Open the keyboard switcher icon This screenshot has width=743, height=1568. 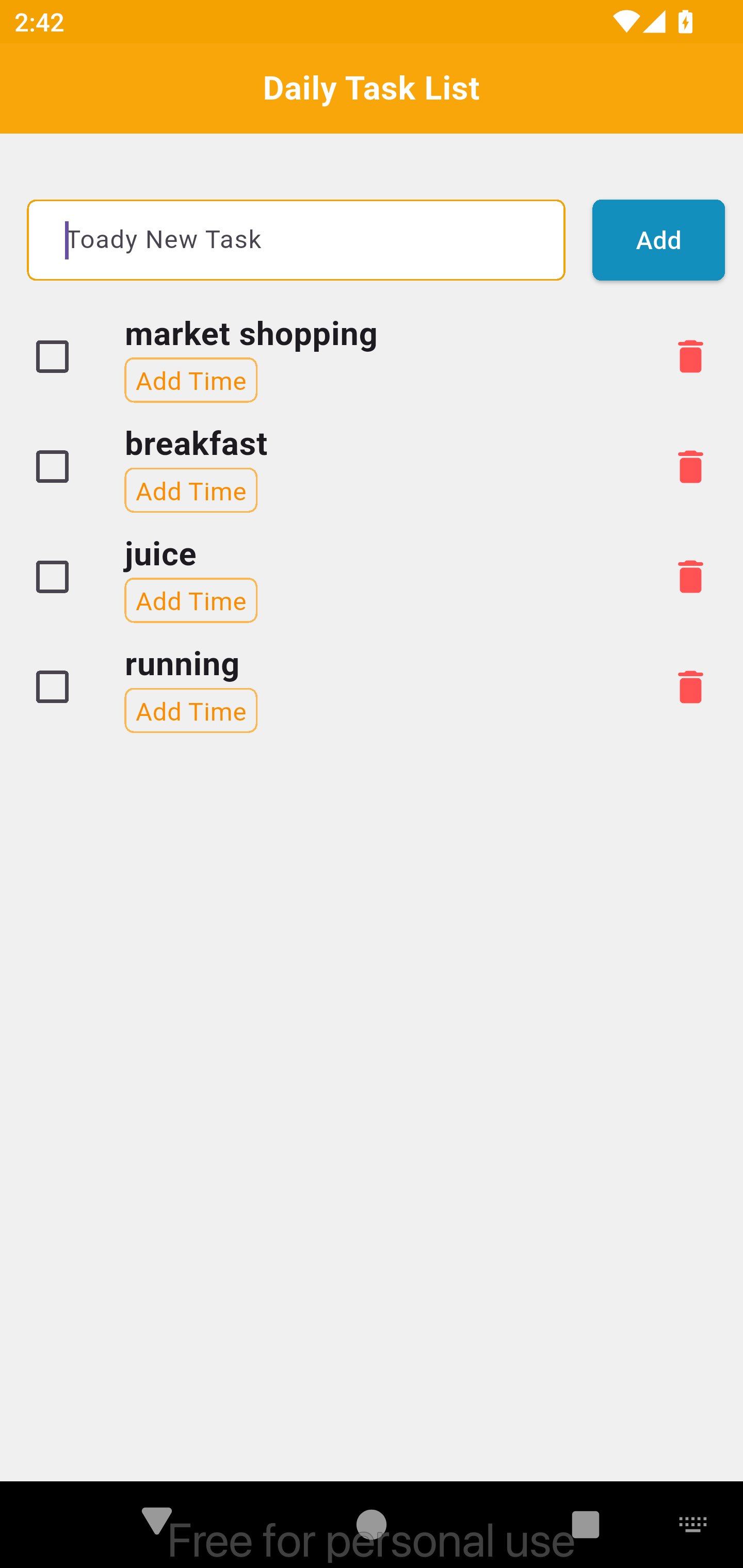692,1524
